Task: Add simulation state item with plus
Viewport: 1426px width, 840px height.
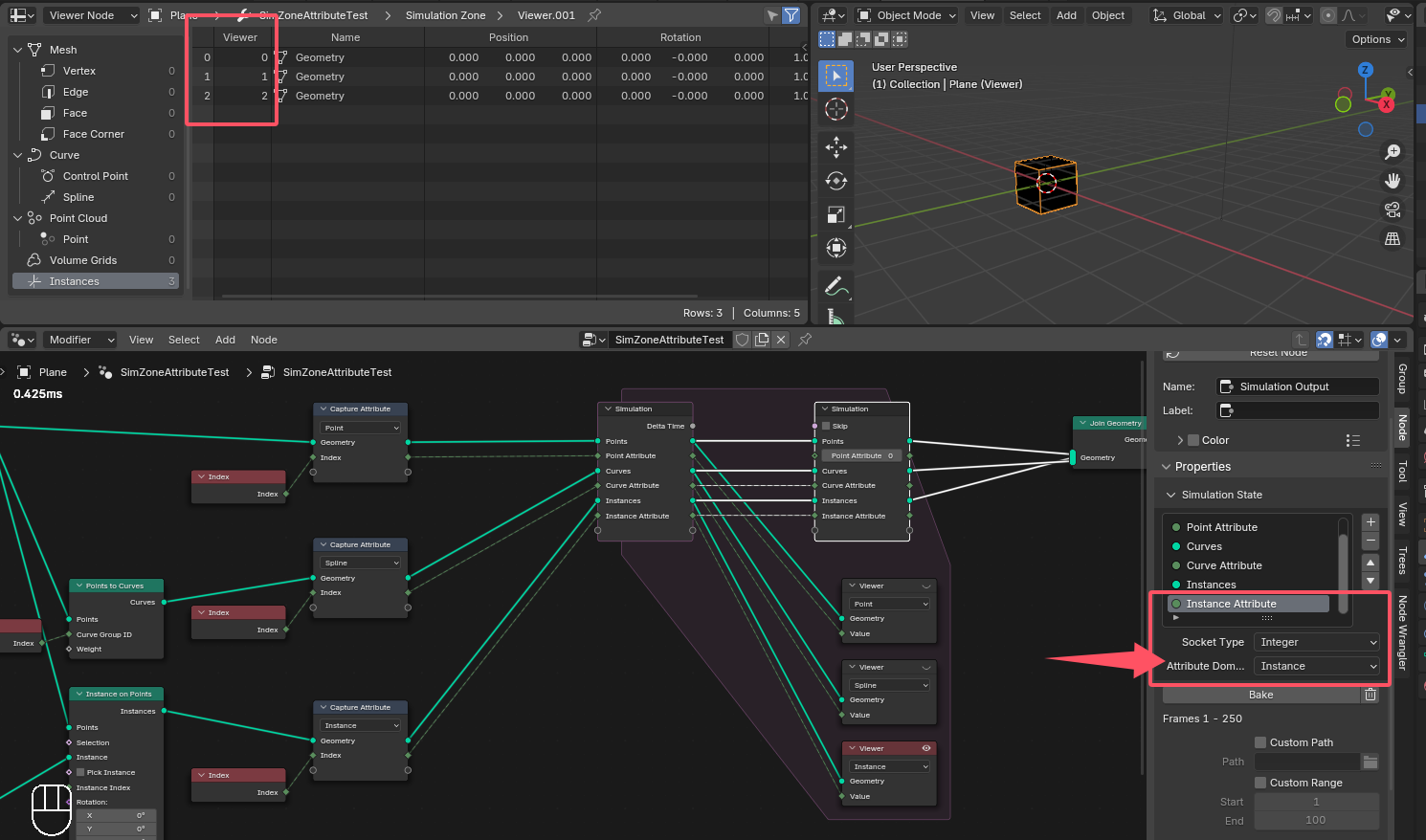Action: [1370, 522]
